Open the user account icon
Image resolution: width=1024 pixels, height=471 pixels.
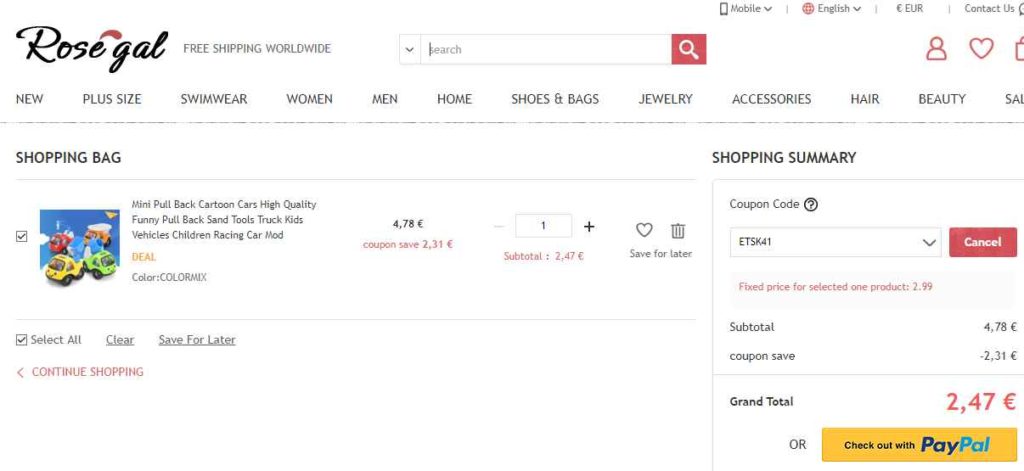tap(936, 48)
